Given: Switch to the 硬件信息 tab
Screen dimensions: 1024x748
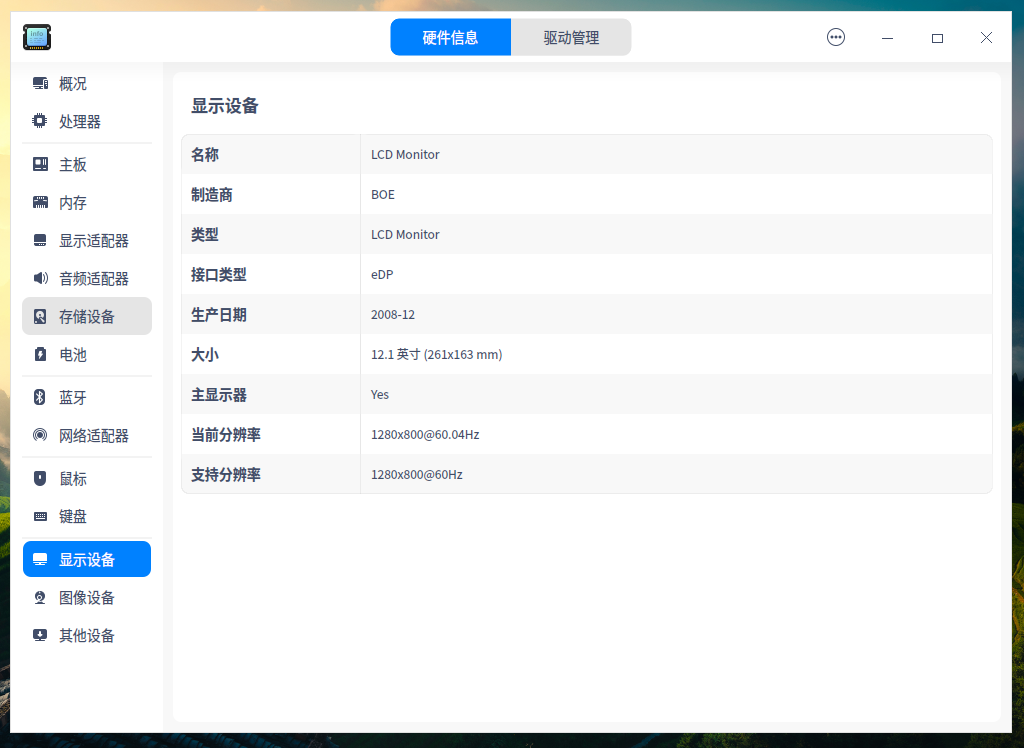Looking at the screenshot, I should coord(451,37).
